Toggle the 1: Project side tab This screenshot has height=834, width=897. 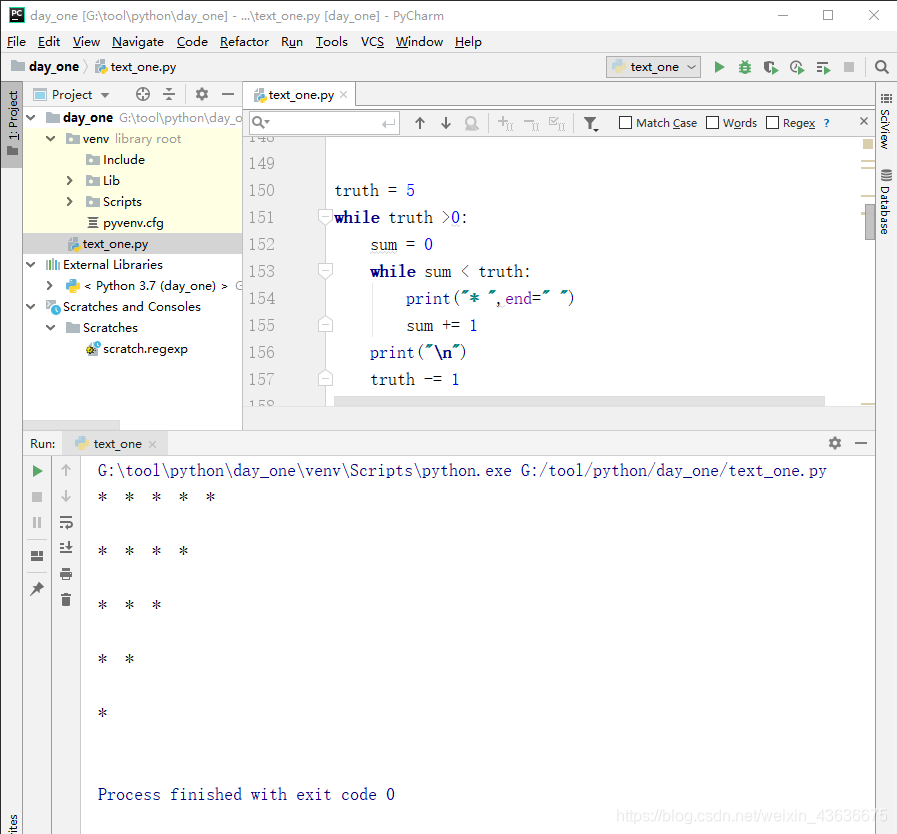tap(12, 123)
